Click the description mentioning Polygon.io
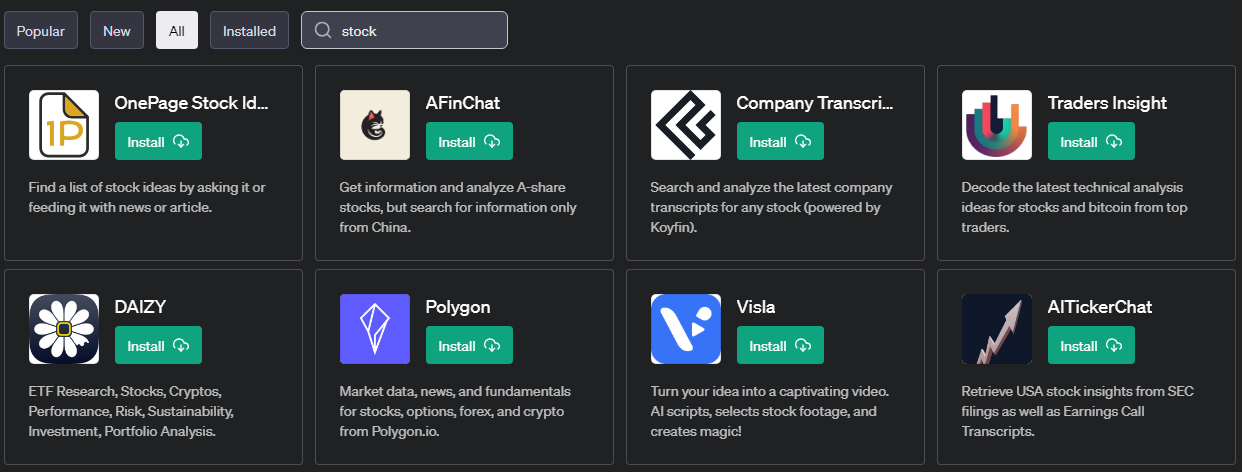 (456, 412)
